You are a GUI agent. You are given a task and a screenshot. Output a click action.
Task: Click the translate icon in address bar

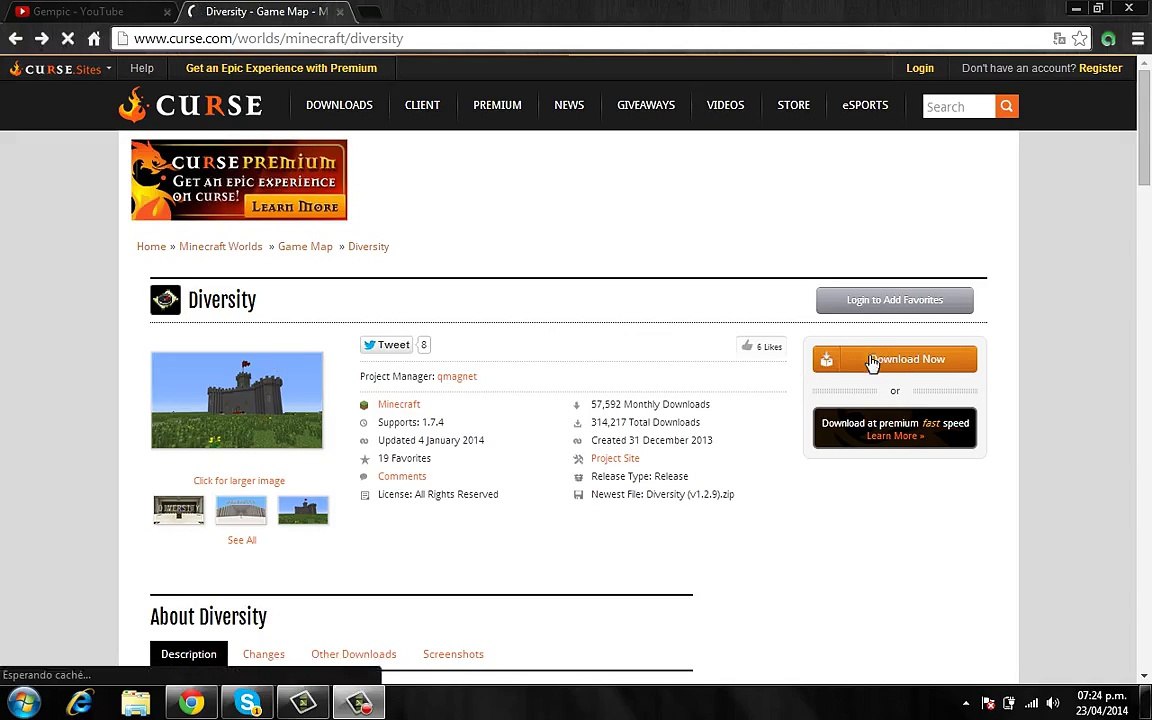coord(1059,38)
